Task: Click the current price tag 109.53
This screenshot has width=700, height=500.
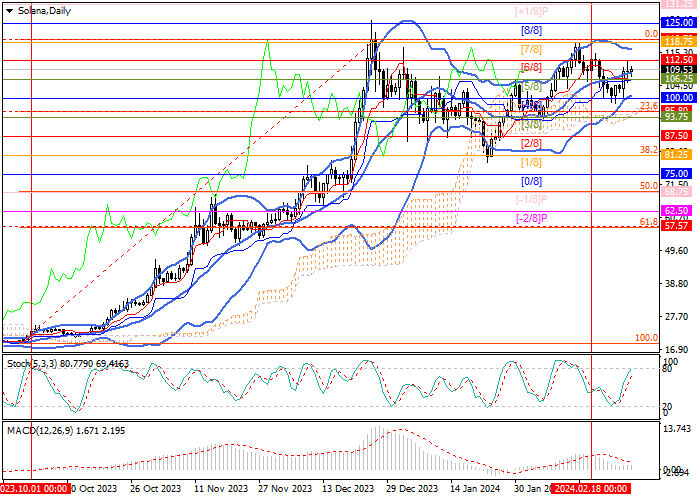Action: 678,70
